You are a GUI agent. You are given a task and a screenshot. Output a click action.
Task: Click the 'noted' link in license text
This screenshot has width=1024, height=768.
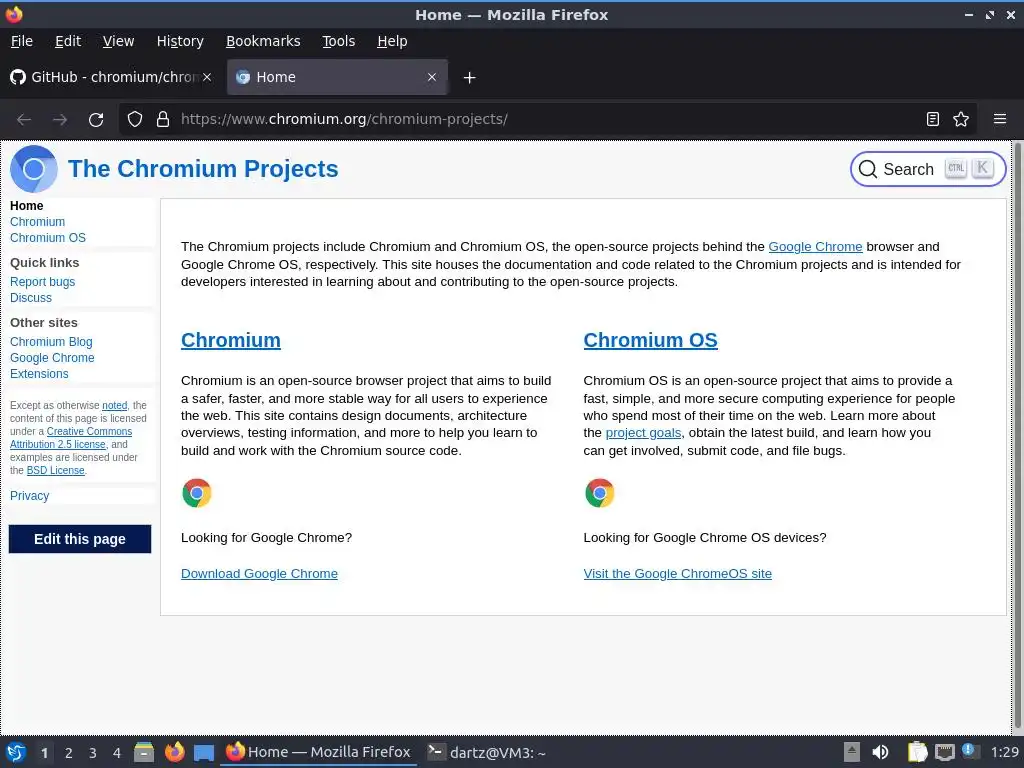click(x=114, y=406)
